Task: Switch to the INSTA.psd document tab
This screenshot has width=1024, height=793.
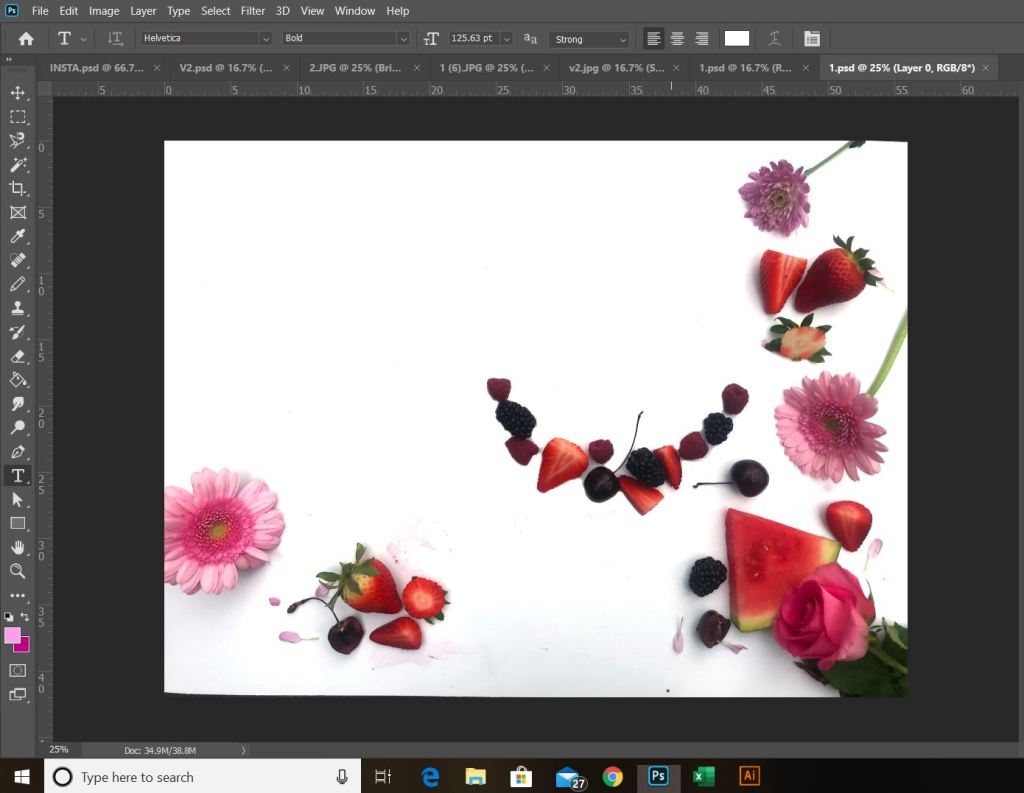Action: tap(96, 68)
